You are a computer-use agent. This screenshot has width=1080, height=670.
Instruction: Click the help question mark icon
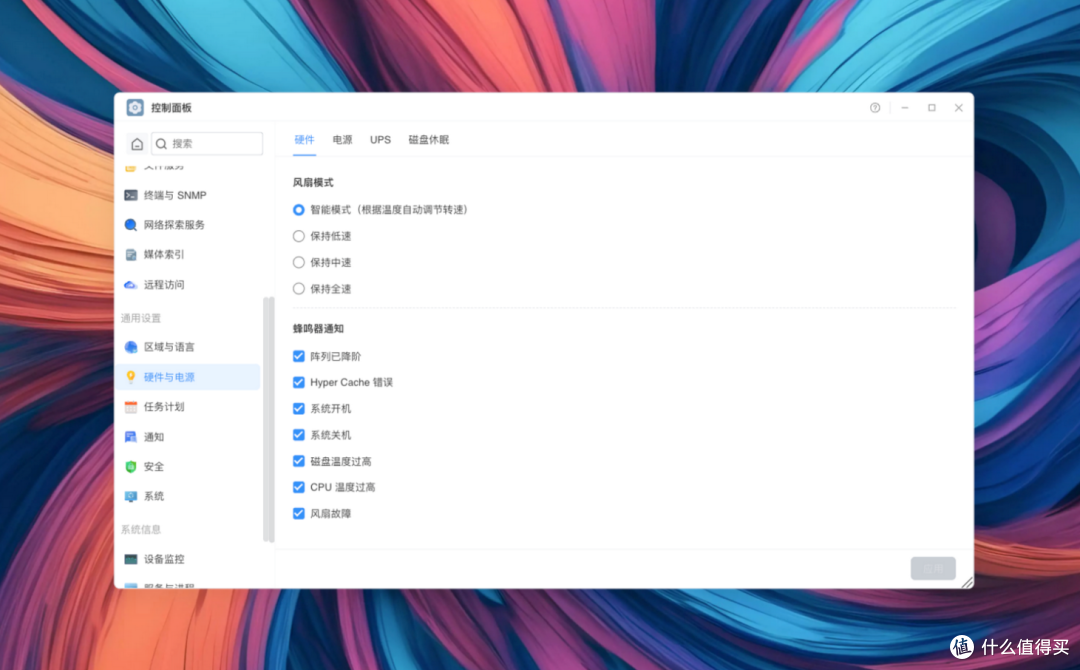(875, 107)
